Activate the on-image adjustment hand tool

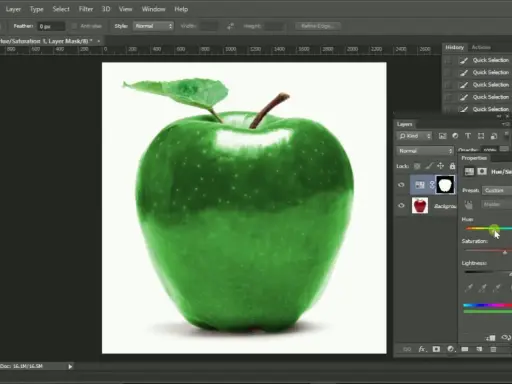click(x=468, y=205)
